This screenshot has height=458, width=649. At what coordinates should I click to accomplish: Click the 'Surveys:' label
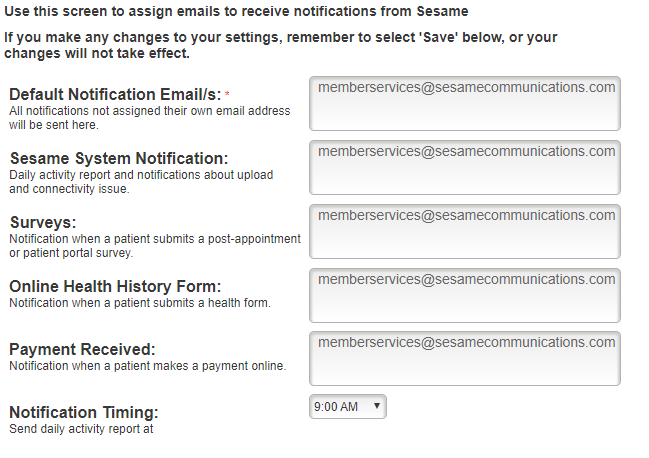[43, 223]
